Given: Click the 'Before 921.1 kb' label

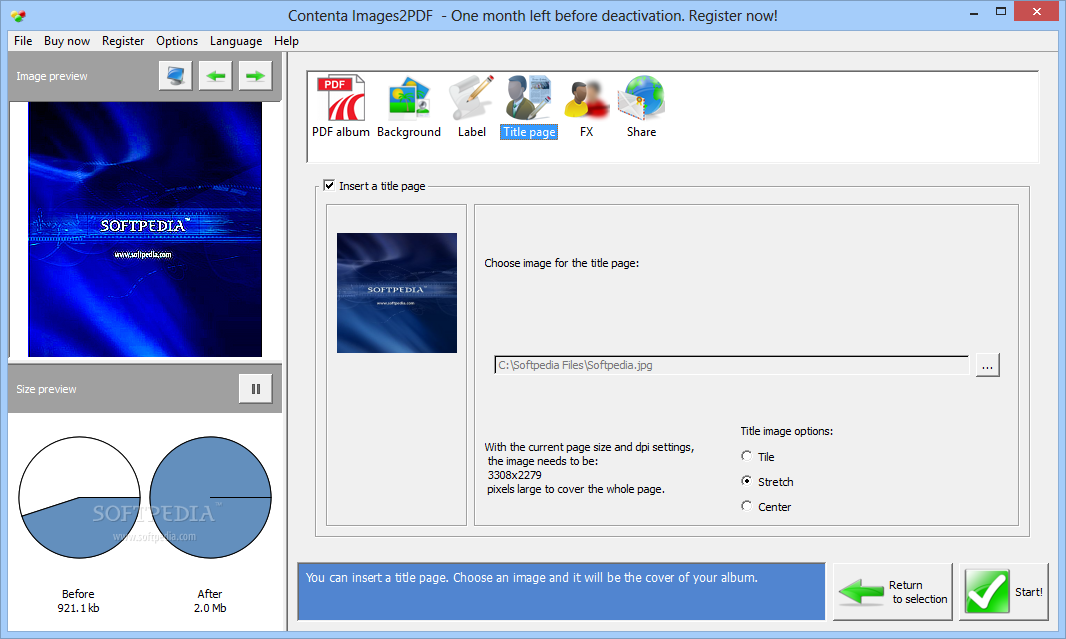Looking at the screenshot, I should click(78, 601).
